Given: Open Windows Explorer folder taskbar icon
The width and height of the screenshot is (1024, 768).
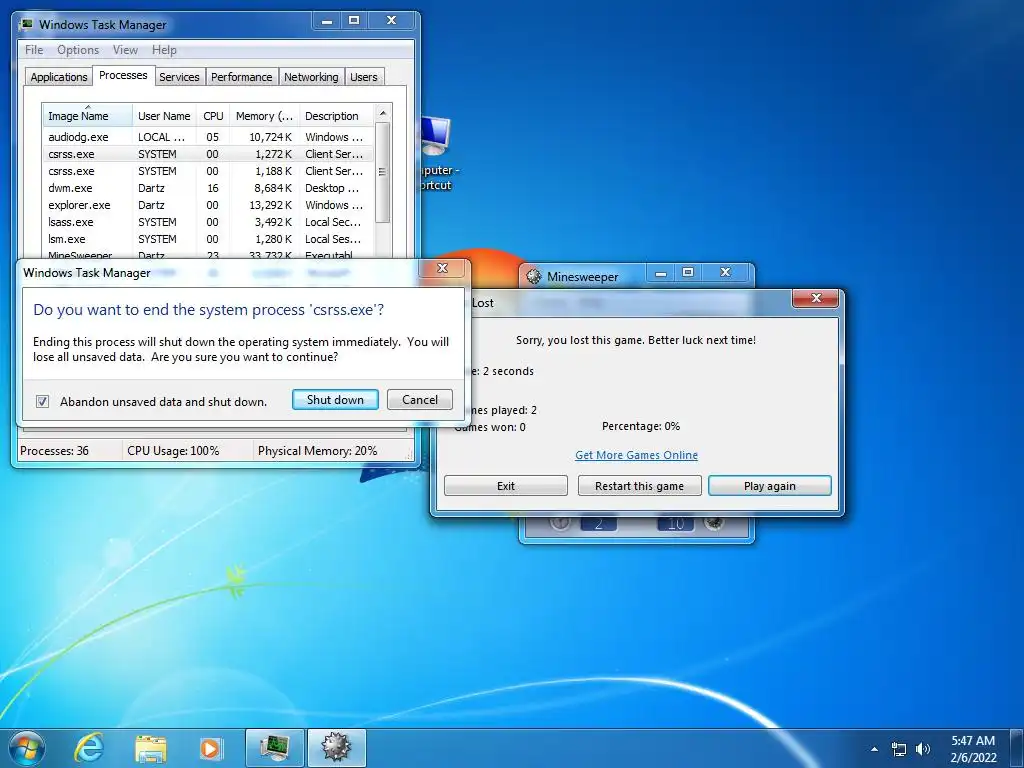Looking at the screenshot, I should point(151,748).
